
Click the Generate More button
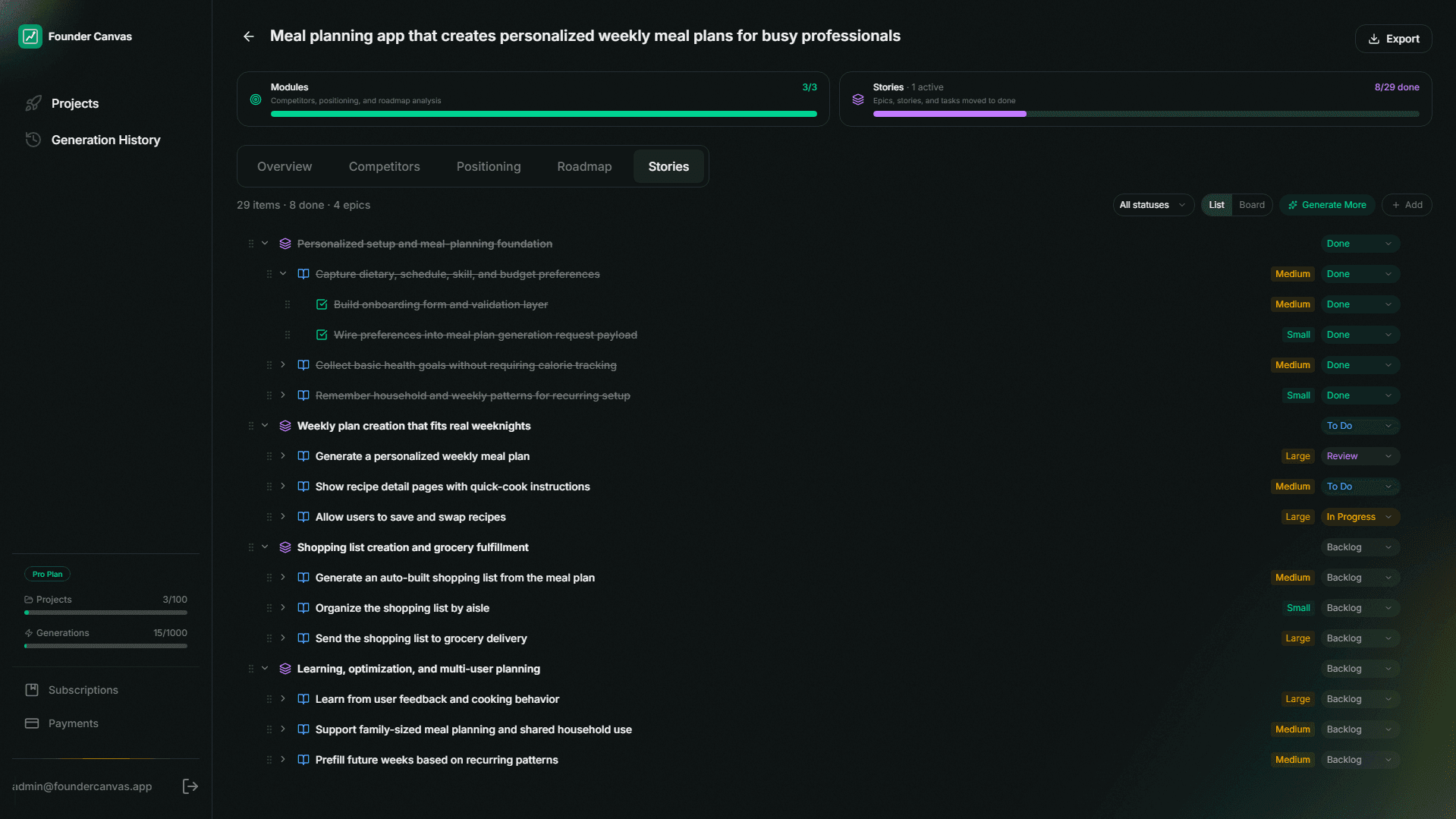(x=1326, y=205)
